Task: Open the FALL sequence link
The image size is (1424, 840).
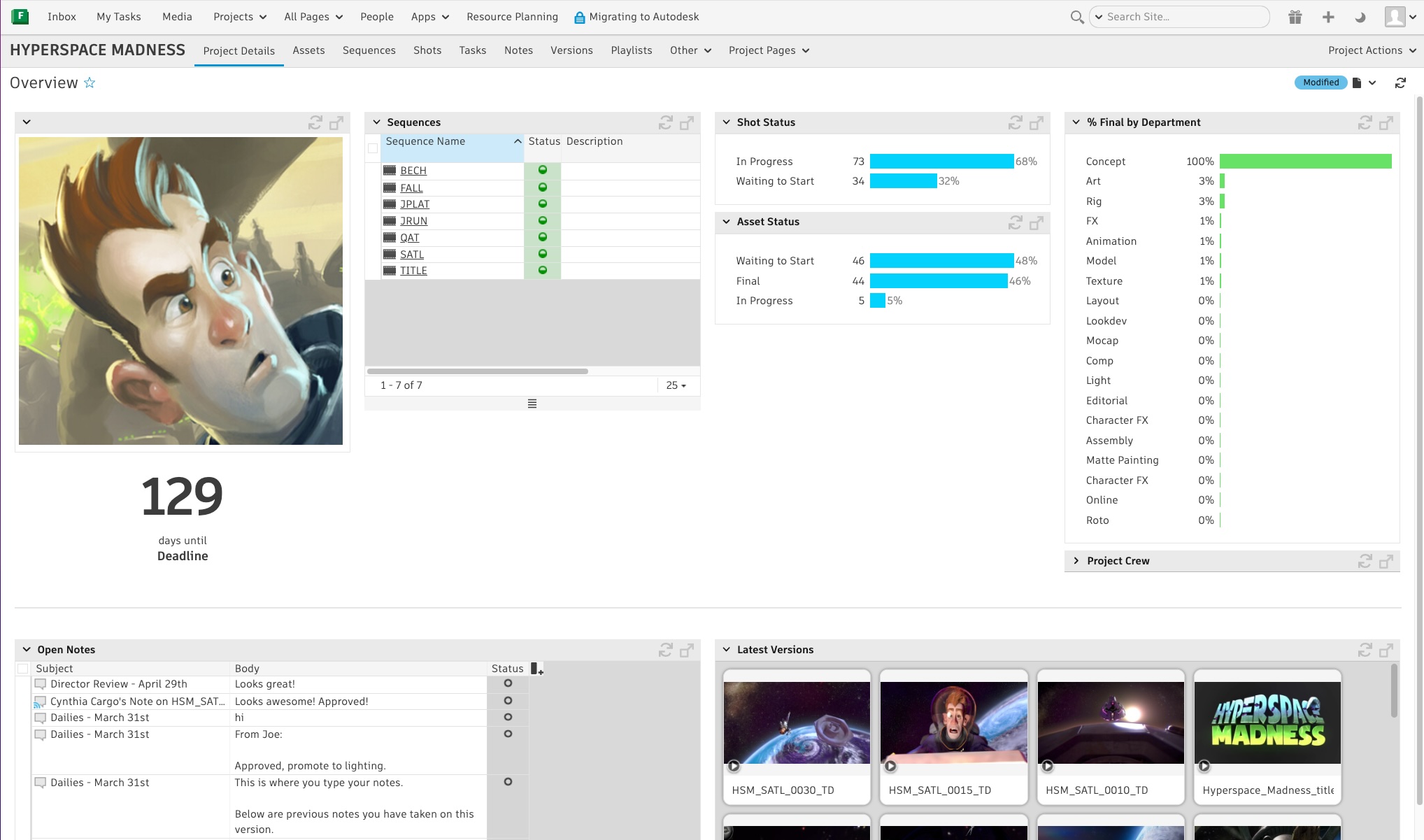Action: pos(411,187)
